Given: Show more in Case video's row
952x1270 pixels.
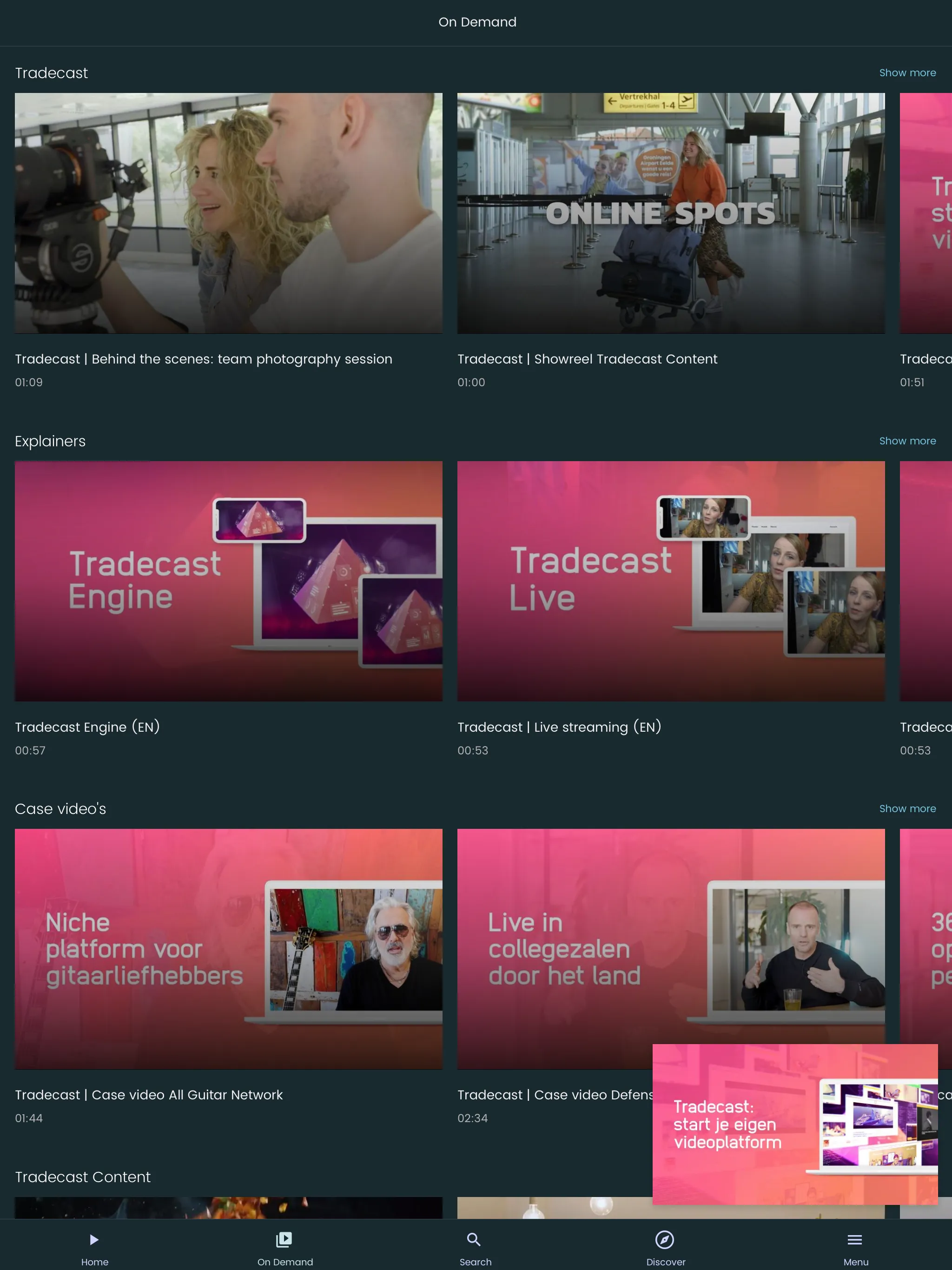Looking at the screenshot, I should [907, 808].
